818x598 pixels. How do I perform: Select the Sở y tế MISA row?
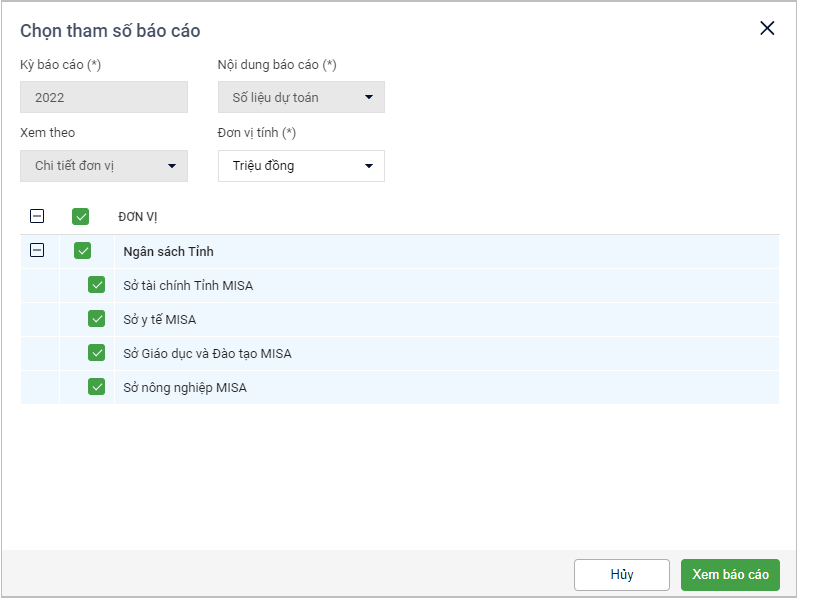[160, 320]
